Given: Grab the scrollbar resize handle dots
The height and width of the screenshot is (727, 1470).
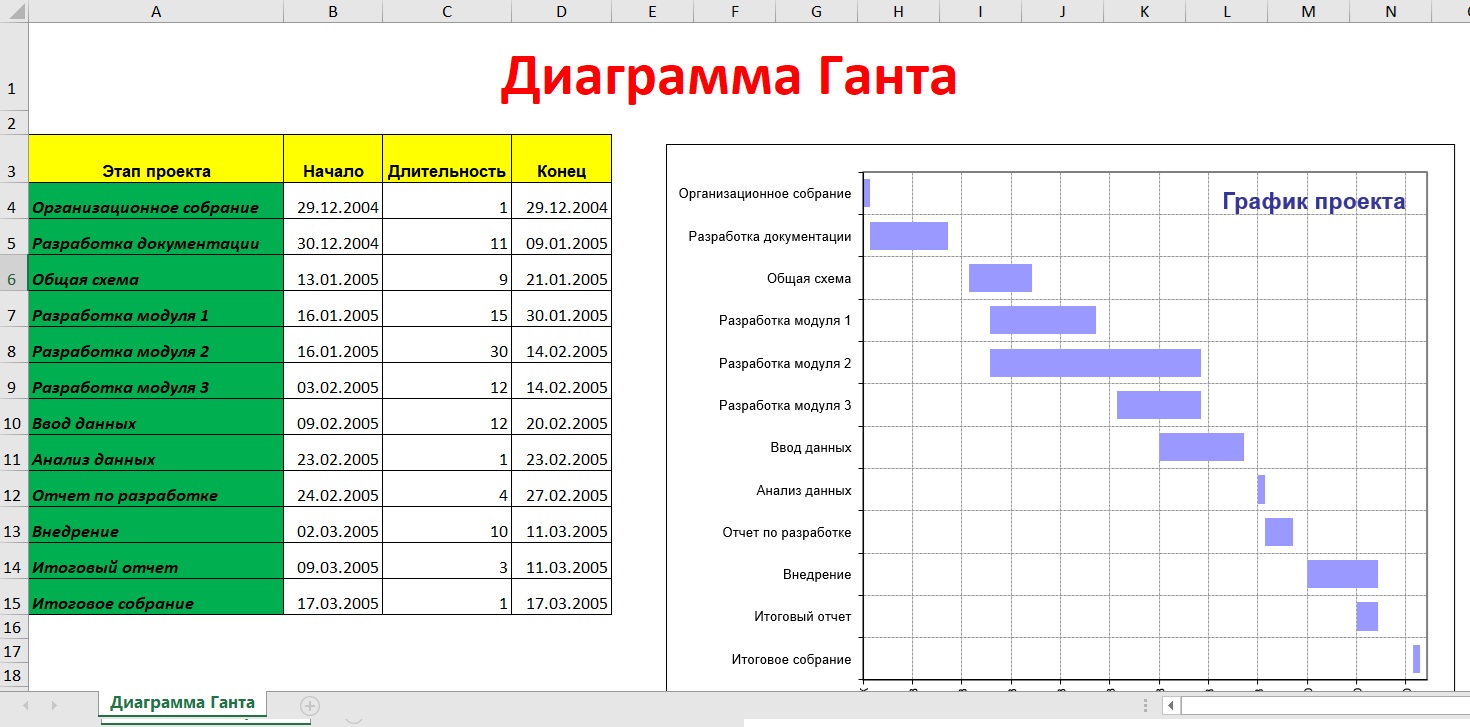Looking at the screenshot, I should (1146, 706).
